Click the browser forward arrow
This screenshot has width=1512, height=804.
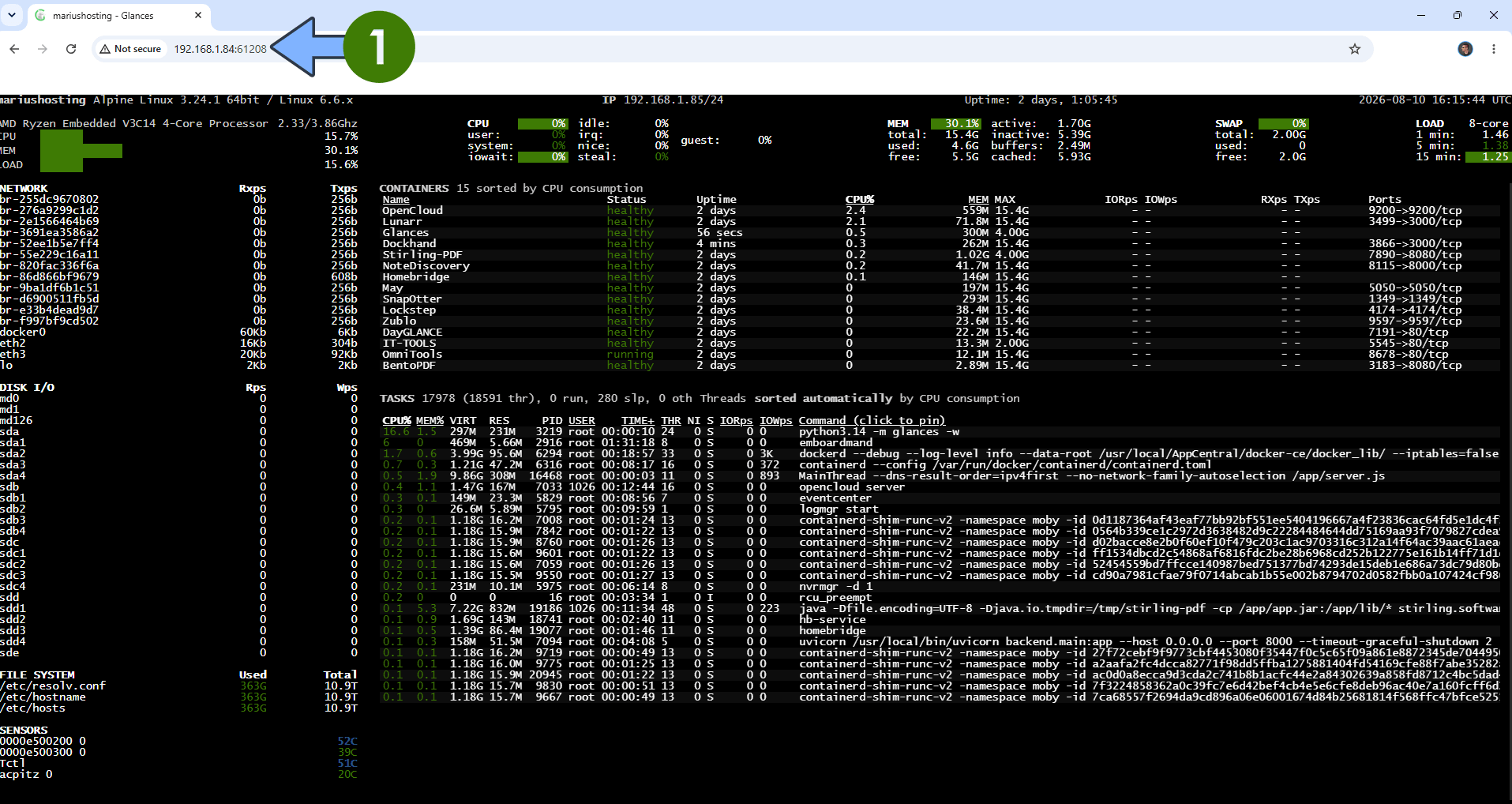click(x=43, y=49)
